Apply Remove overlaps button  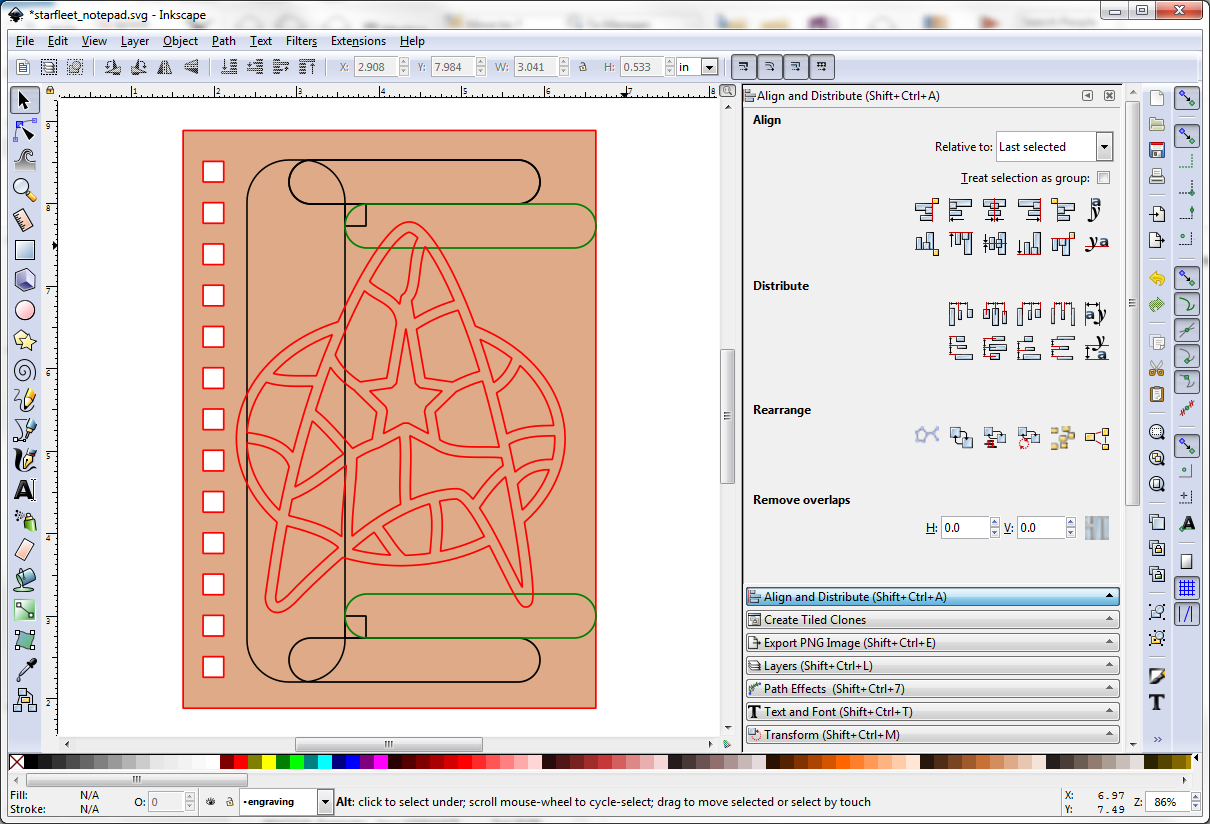pyautogui.click(x=1097, y=528)
